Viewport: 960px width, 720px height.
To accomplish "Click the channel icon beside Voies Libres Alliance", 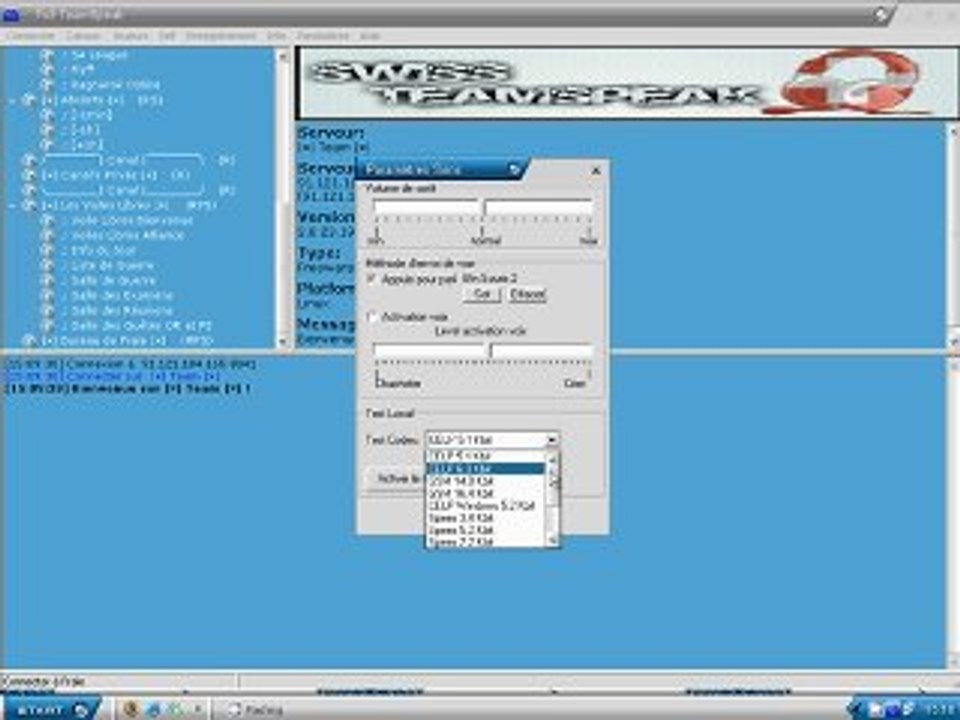I will [x=47, y=235].
